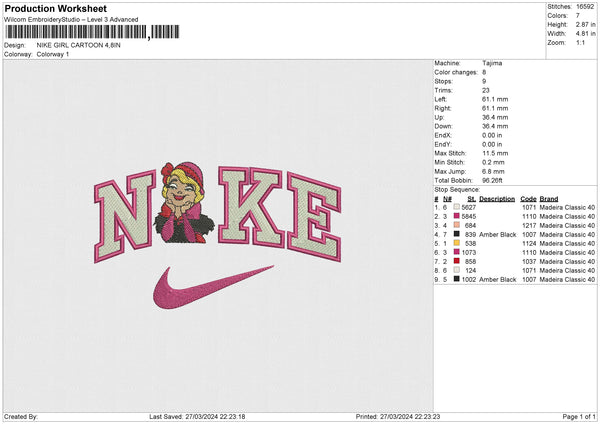Click the machine value "Tajima"

[x=492, y=63]
